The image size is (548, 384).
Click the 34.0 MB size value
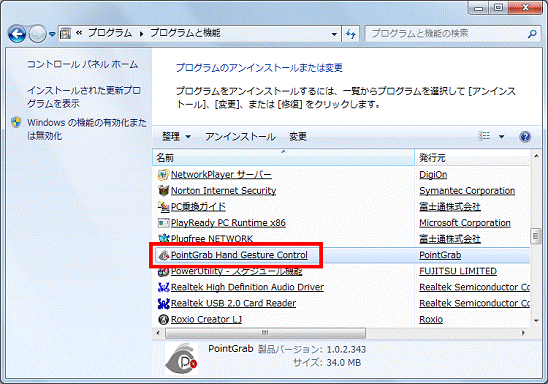[344, 363]
